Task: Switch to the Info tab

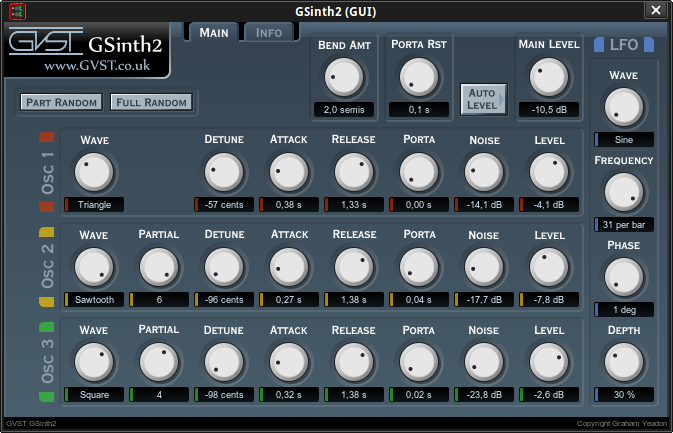Action: (x=269, y=32)
